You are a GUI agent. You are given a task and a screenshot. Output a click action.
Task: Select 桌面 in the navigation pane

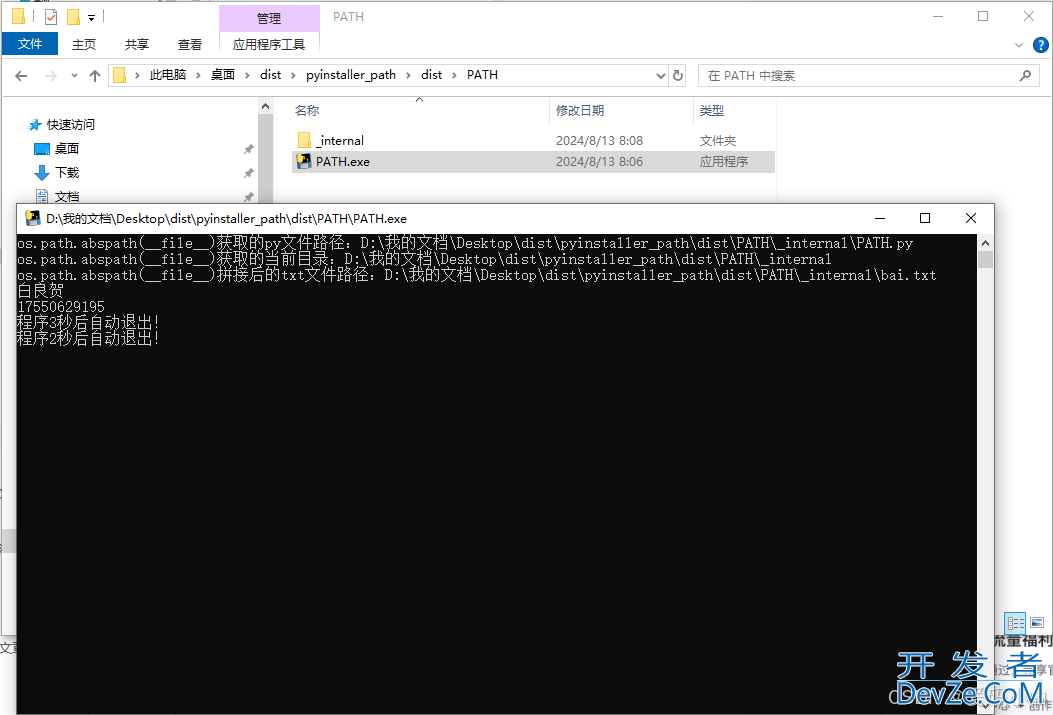tap(66, 148)
